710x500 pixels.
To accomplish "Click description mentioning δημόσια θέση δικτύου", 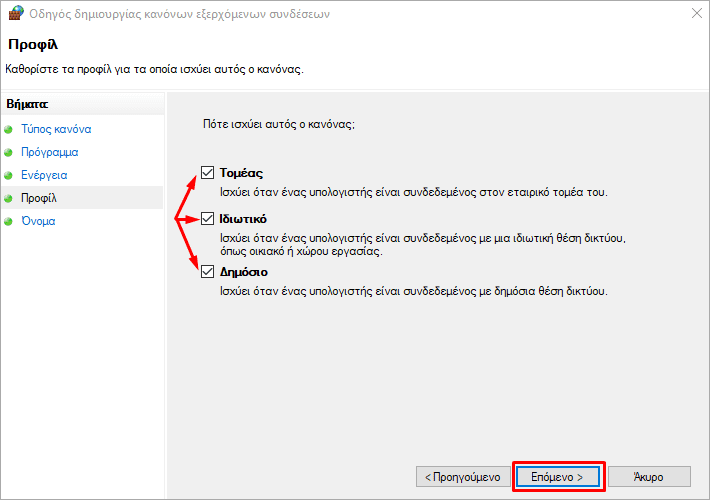I will coord(414,291).
